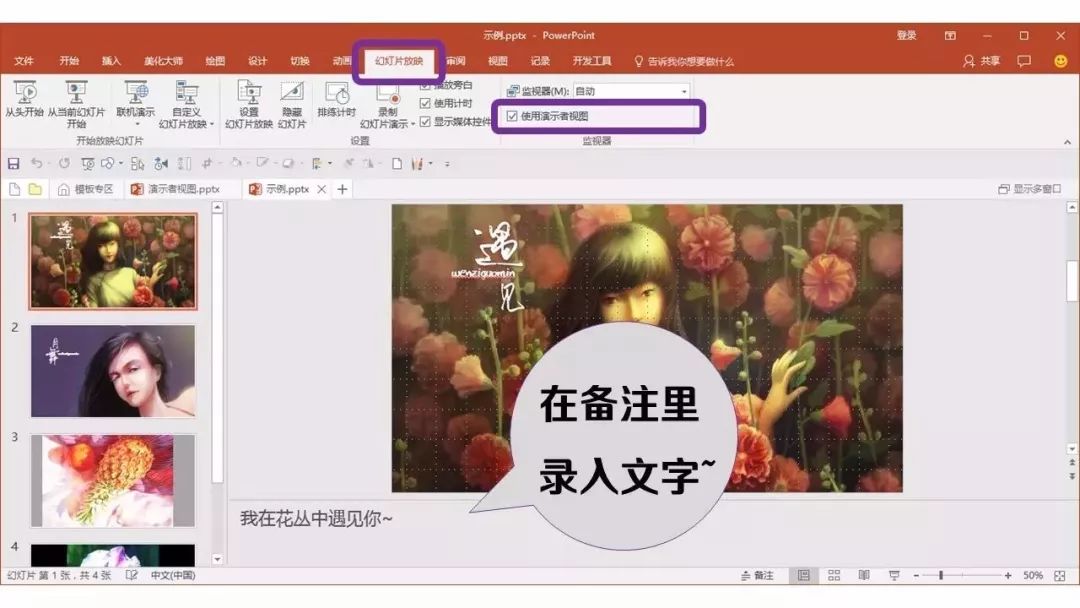This screenshot has width=1080, height=608.
Task: Open the 文件 menu tab
Action: pos(24,61)
